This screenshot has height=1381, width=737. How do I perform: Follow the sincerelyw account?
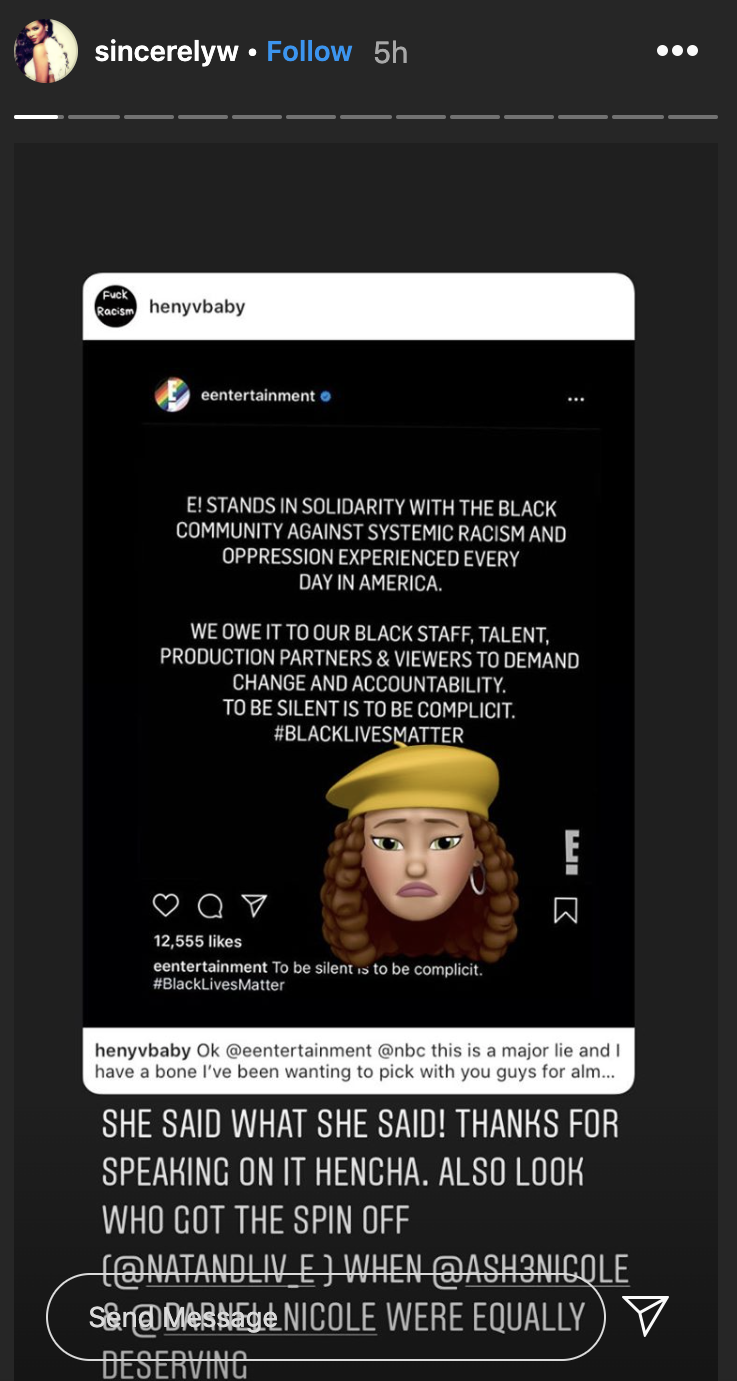[x=309, y=51]
